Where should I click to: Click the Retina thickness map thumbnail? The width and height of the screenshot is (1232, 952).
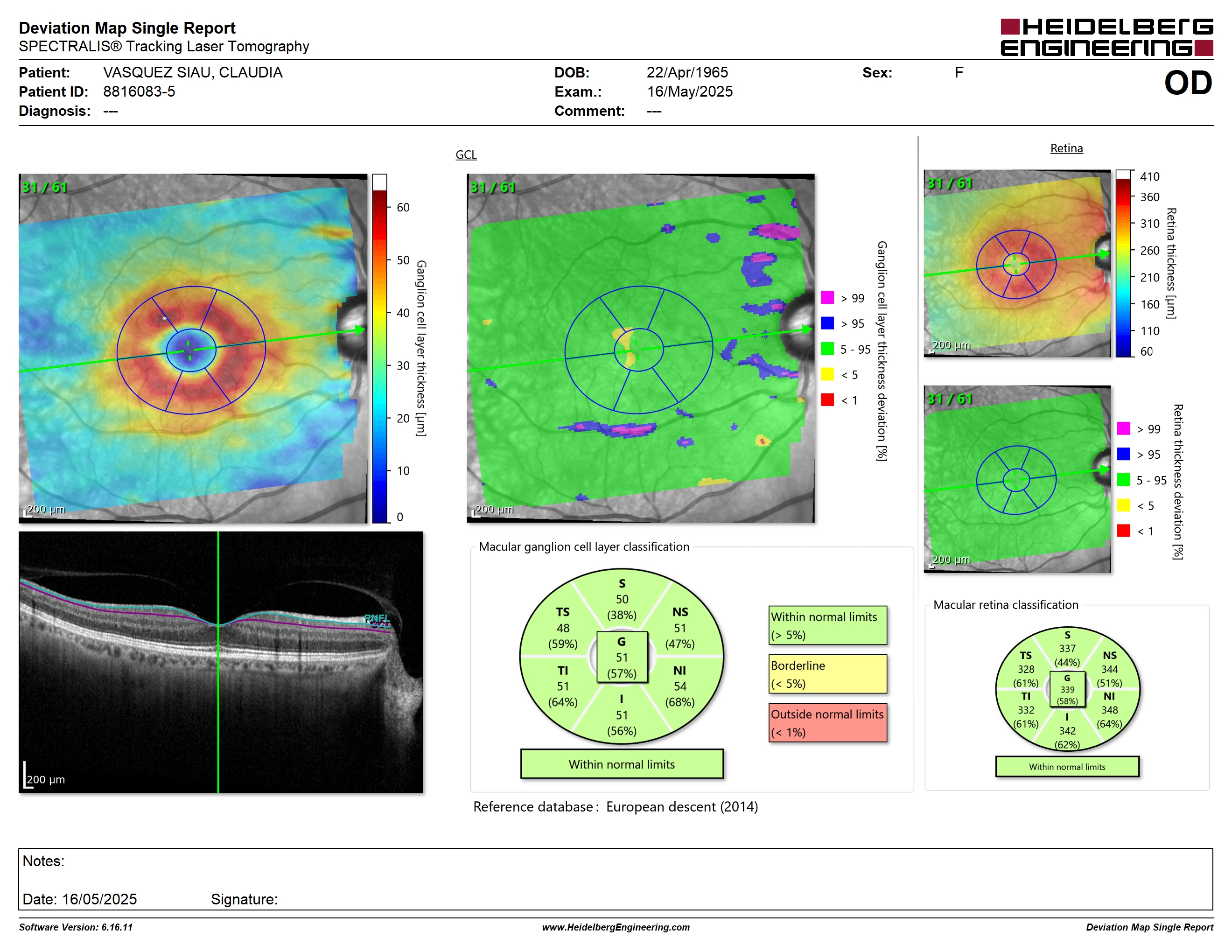(x=1017, y=263)
